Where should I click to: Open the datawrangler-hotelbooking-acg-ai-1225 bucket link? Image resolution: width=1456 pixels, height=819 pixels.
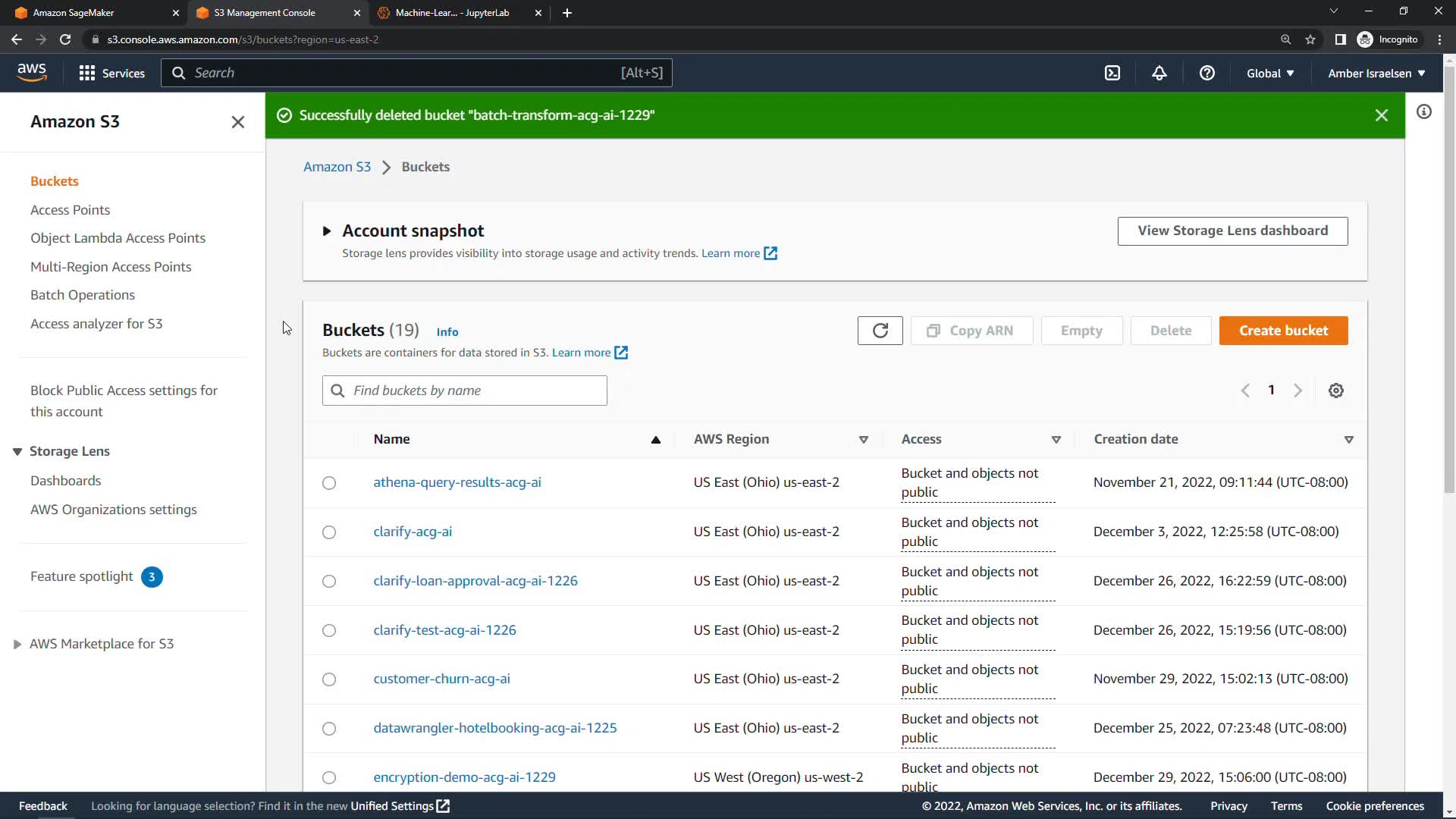tap(494, 728)
